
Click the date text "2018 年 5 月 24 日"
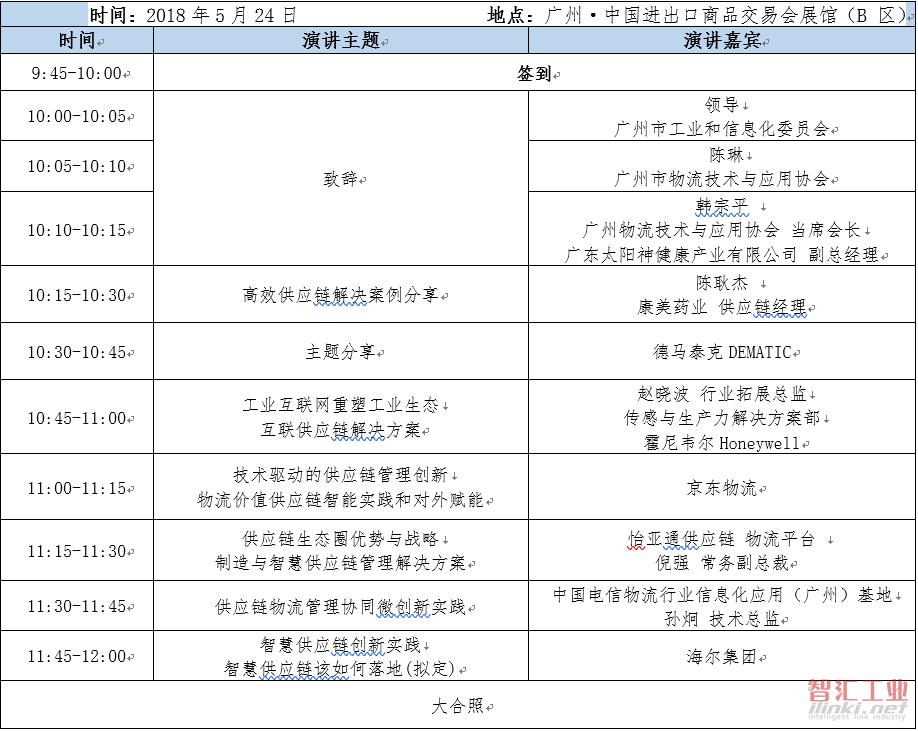(x=221, y=15)
